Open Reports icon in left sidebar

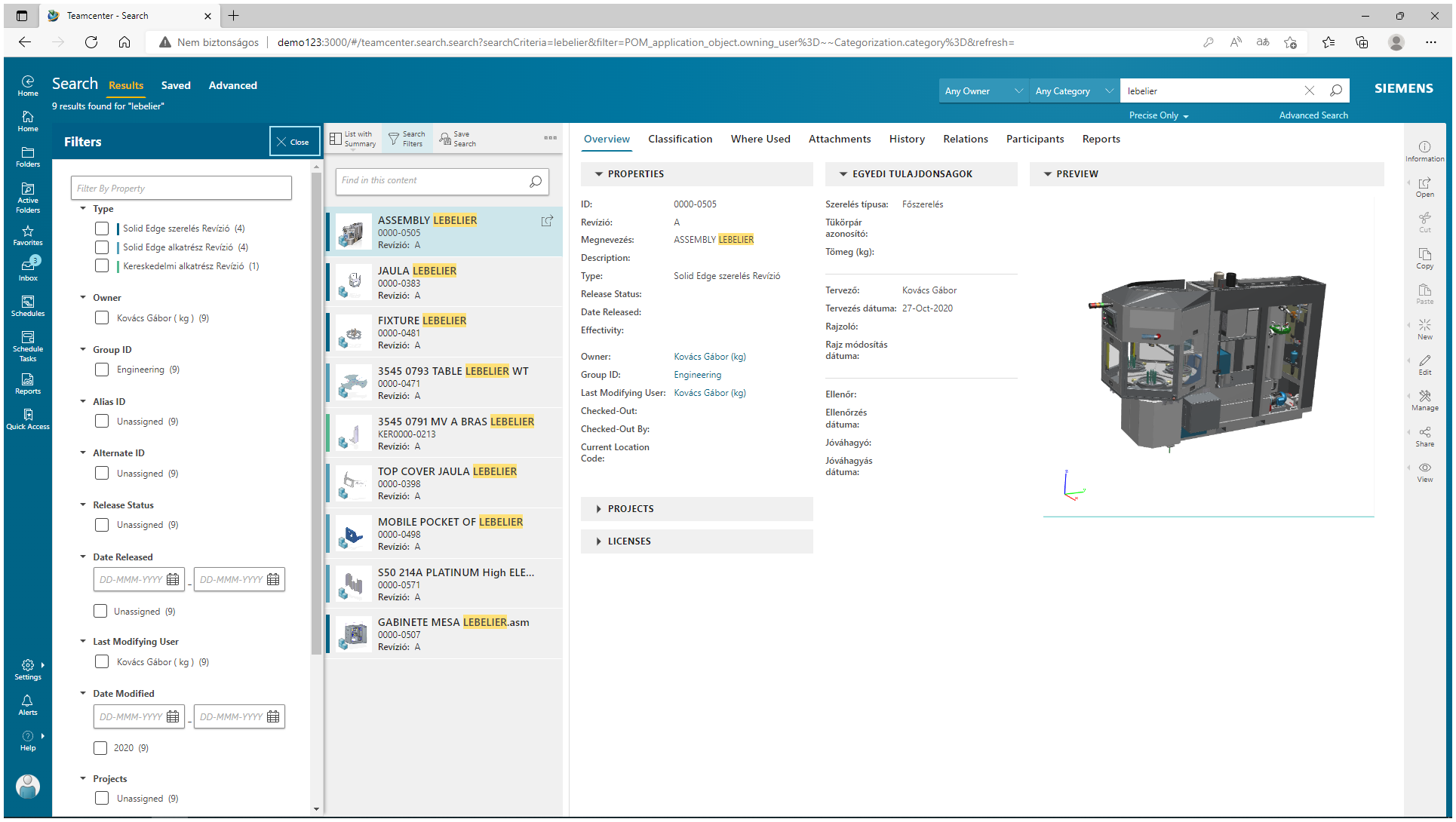28,384
